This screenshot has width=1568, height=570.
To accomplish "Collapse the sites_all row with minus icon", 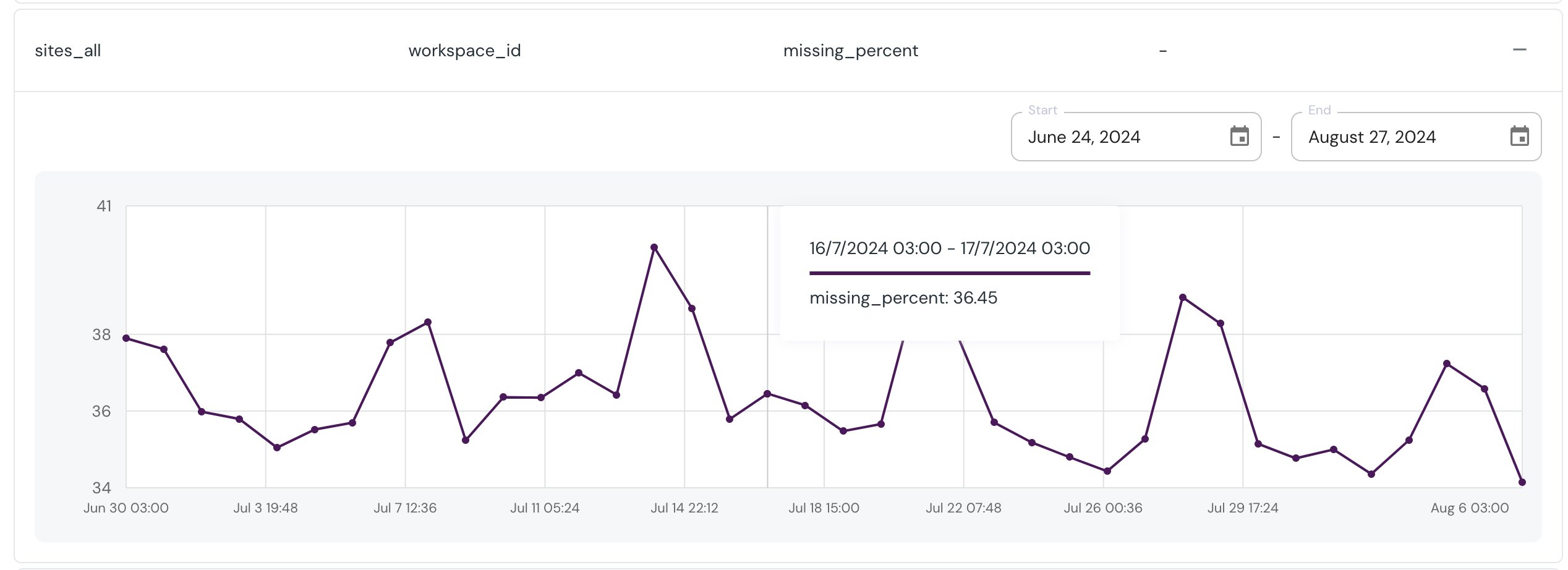I will (x=1519, y=49).
